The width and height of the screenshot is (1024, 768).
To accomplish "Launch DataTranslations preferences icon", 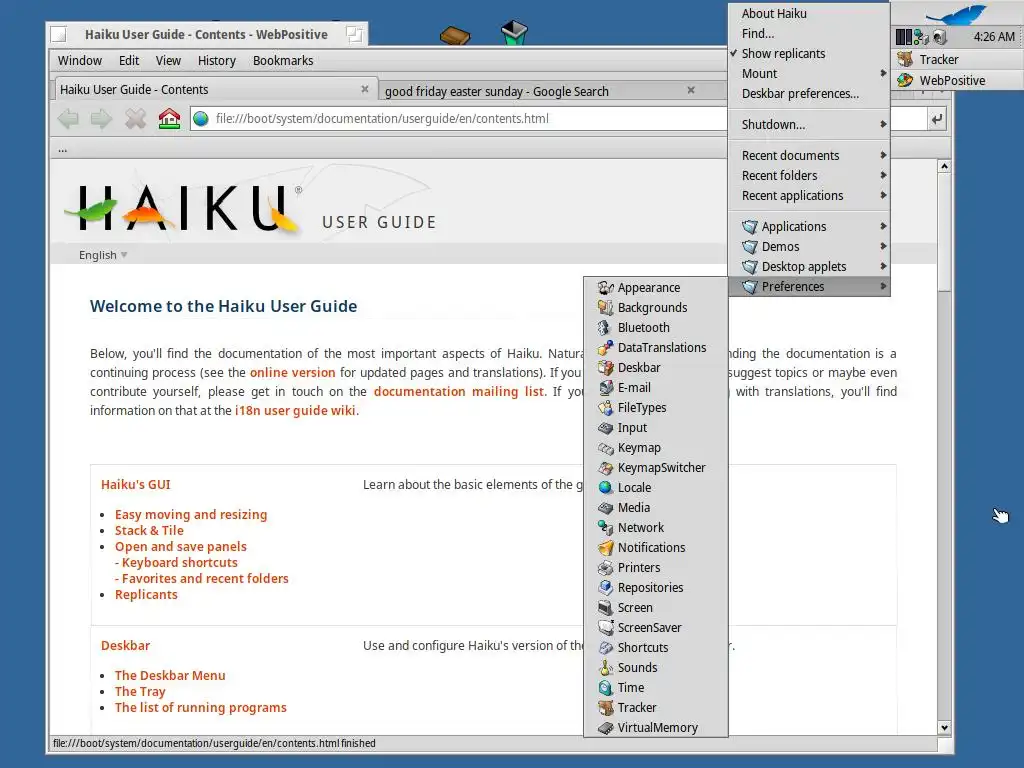I will (x=606, y=348).
